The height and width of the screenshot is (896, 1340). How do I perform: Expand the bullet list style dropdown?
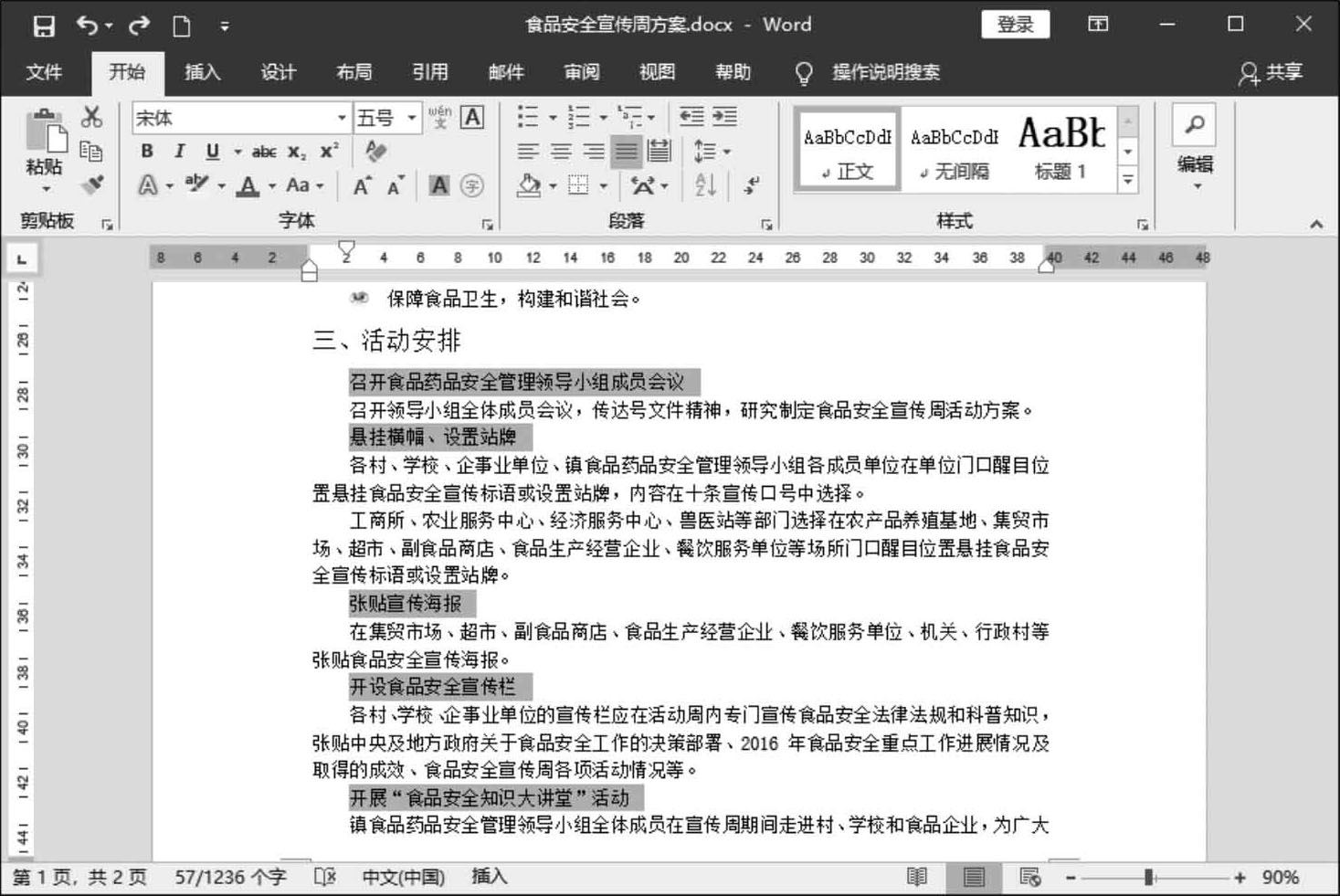[x=553, y=118]
